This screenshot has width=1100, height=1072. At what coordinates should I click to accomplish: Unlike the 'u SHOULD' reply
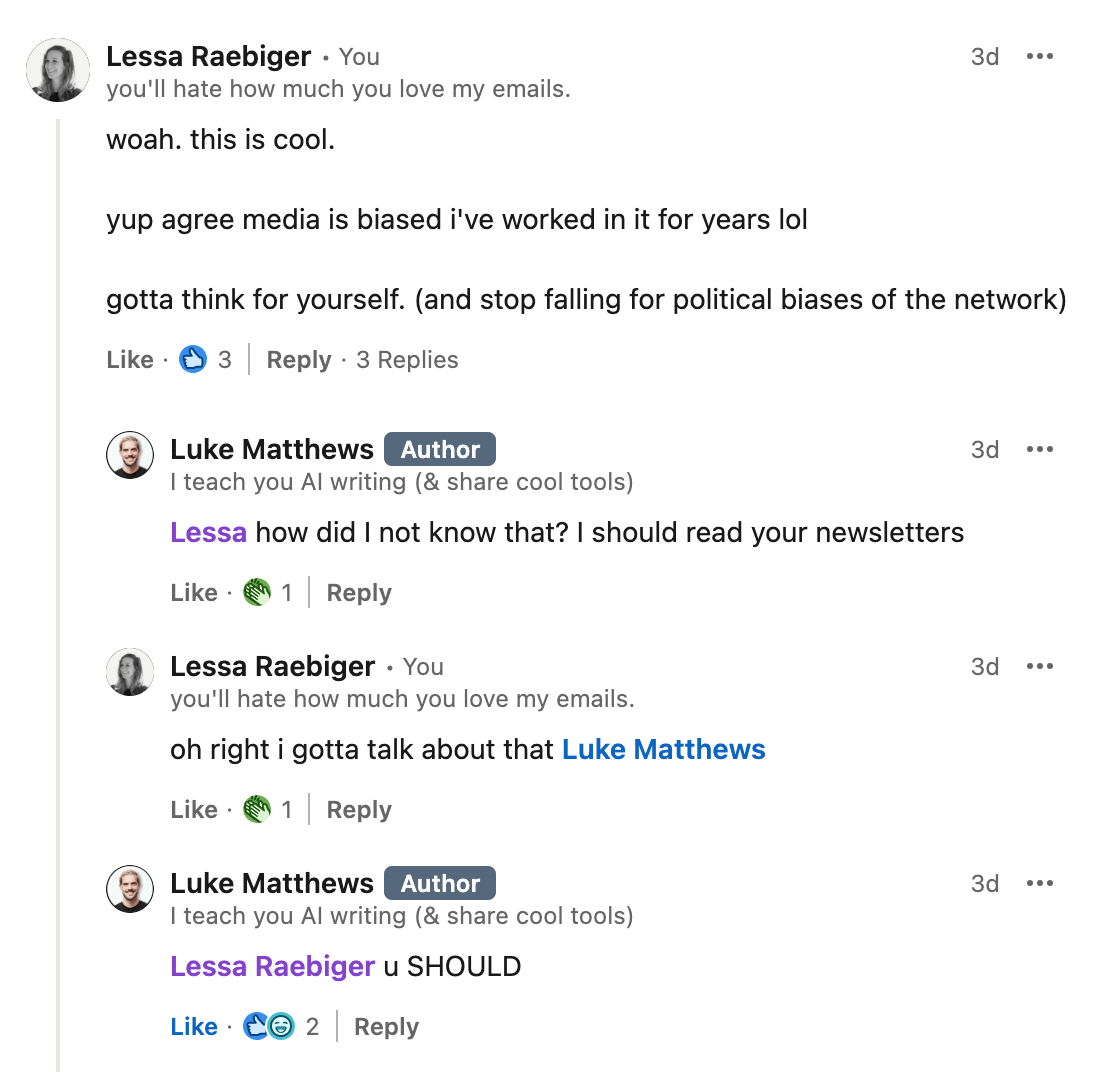(x=194, y=1026)
